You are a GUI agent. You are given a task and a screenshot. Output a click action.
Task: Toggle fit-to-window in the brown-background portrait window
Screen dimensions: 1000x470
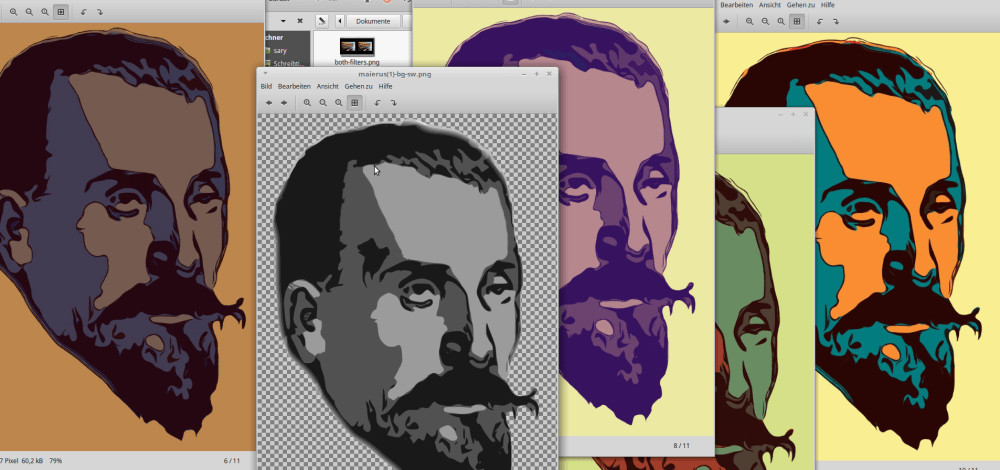[x=61, y=11]
